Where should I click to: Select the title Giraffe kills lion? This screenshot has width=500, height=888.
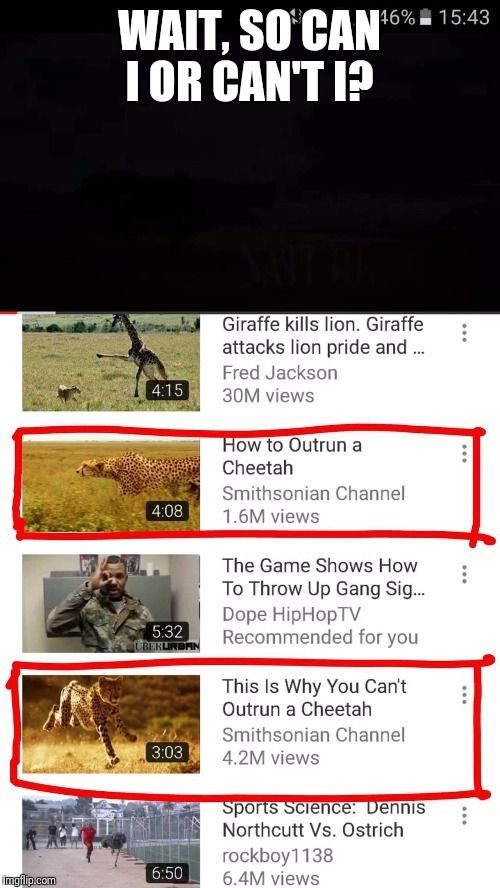(x=323, y=336)
